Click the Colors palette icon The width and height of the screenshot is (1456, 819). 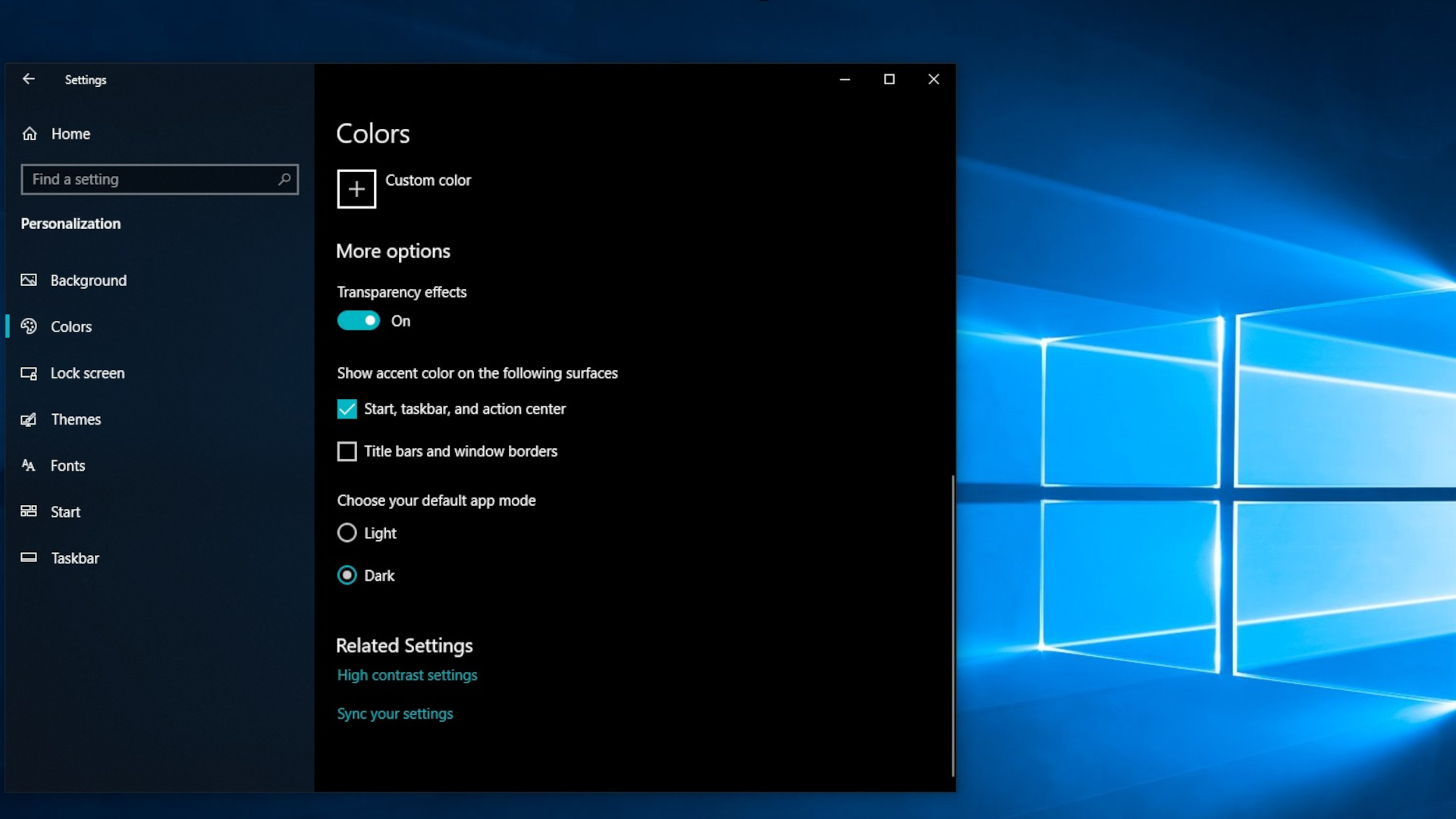click(x=29, y=326)
